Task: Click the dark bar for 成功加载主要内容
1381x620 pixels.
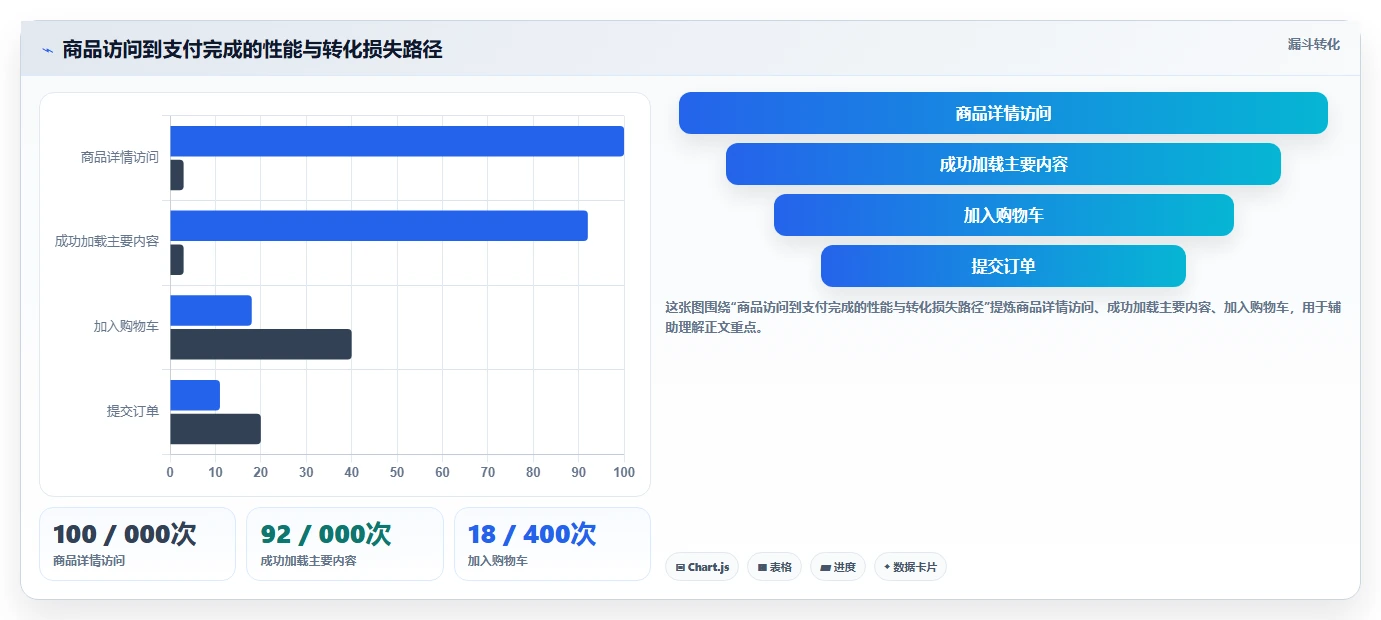Action: point(177,260)
